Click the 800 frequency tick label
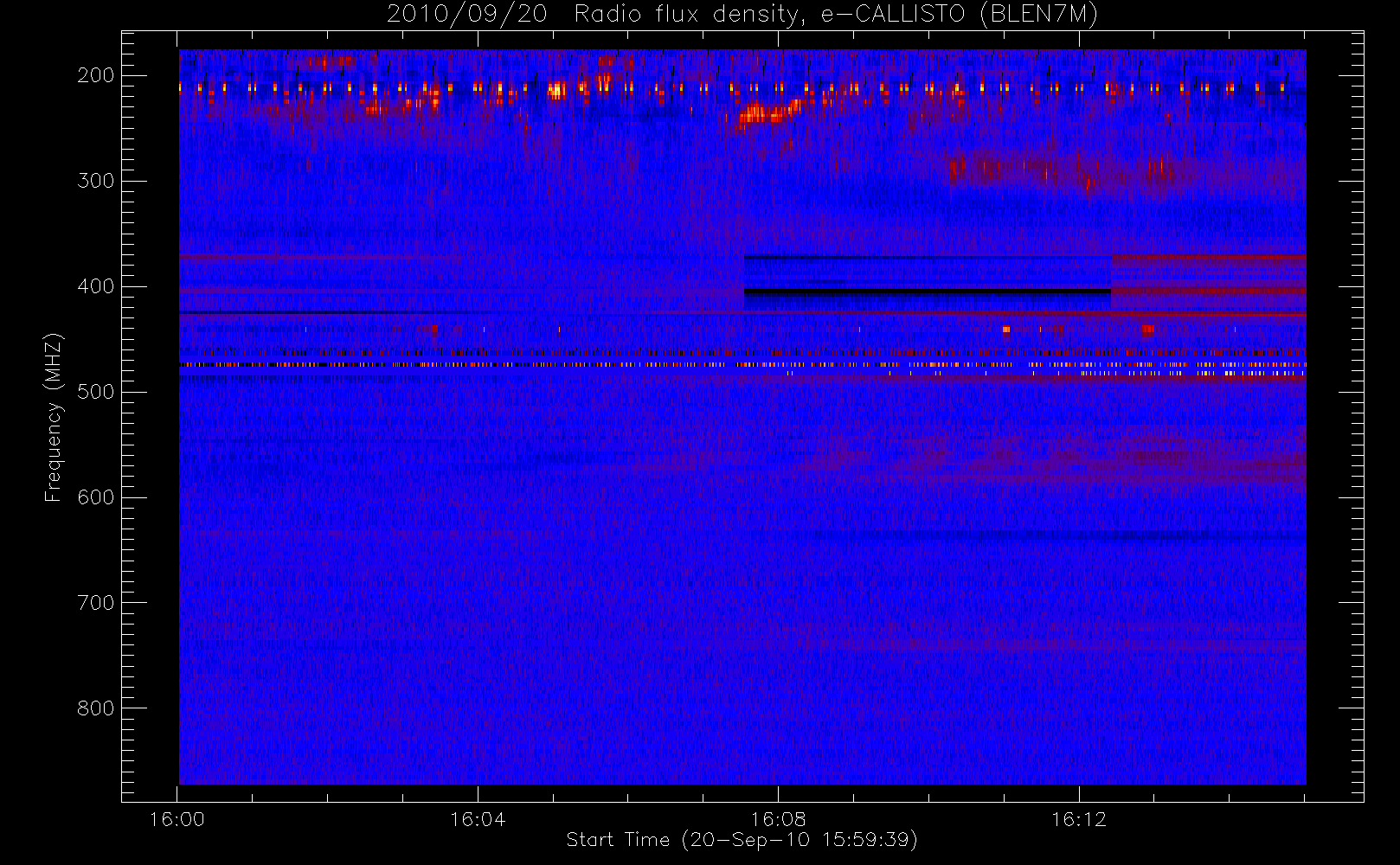This screenshot has width=1400, height=865. click(96, 708)
